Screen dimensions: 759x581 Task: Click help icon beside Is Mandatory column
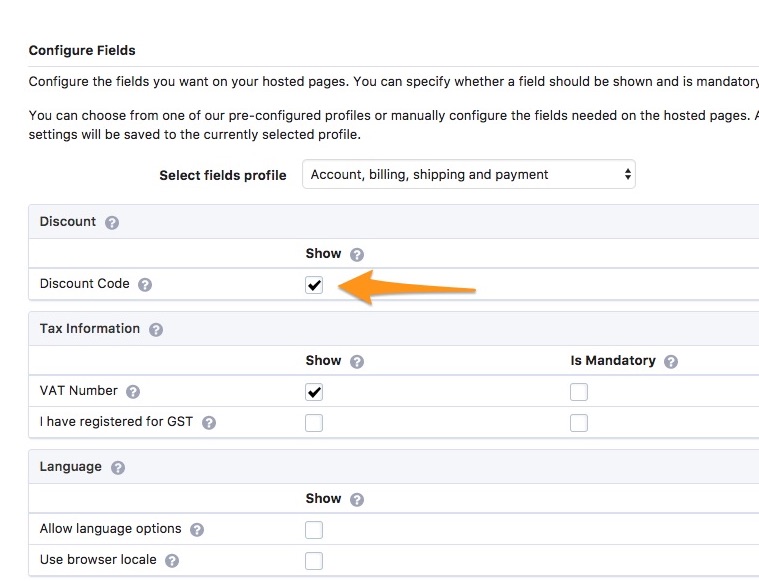tap(671, 362)
